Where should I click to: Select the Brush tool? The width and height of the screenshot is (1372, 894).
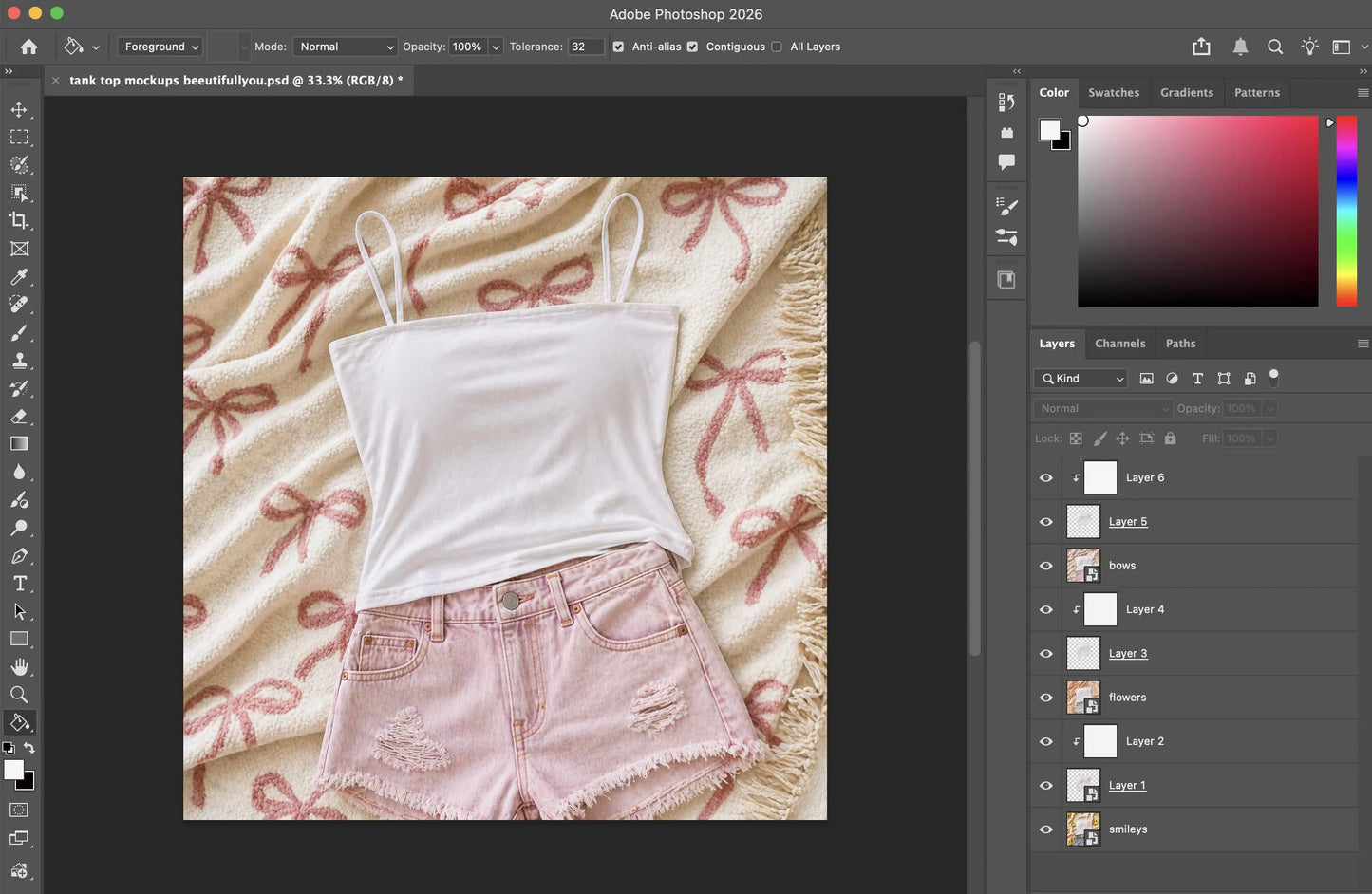click(19, 332)
